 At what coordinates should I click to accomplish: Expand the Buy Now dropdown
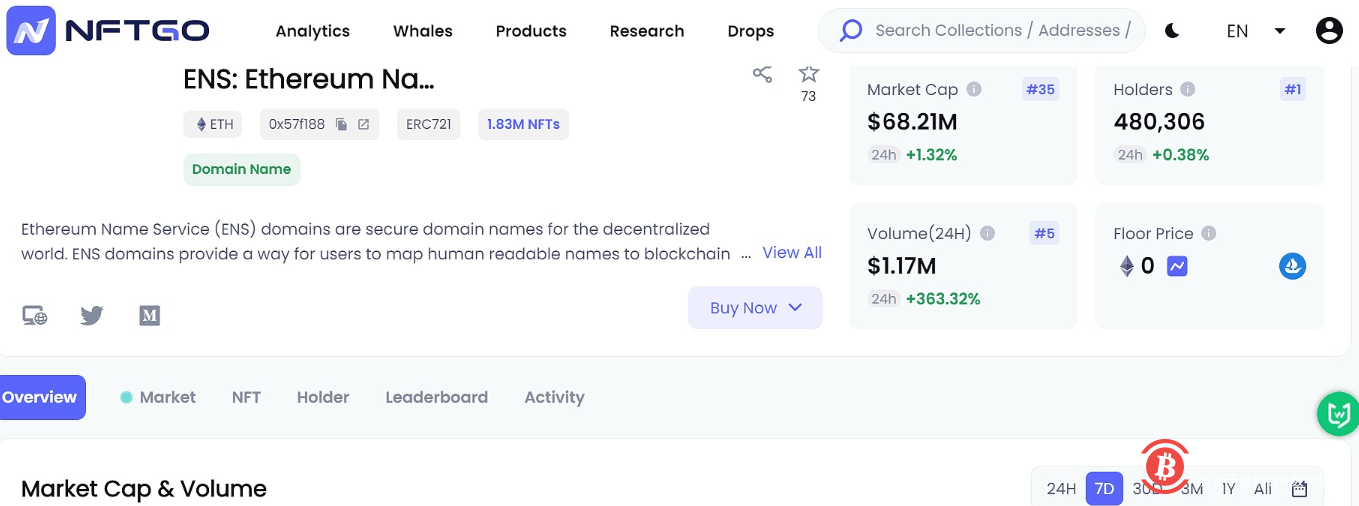pyautogui.click(x=755, y=308)
